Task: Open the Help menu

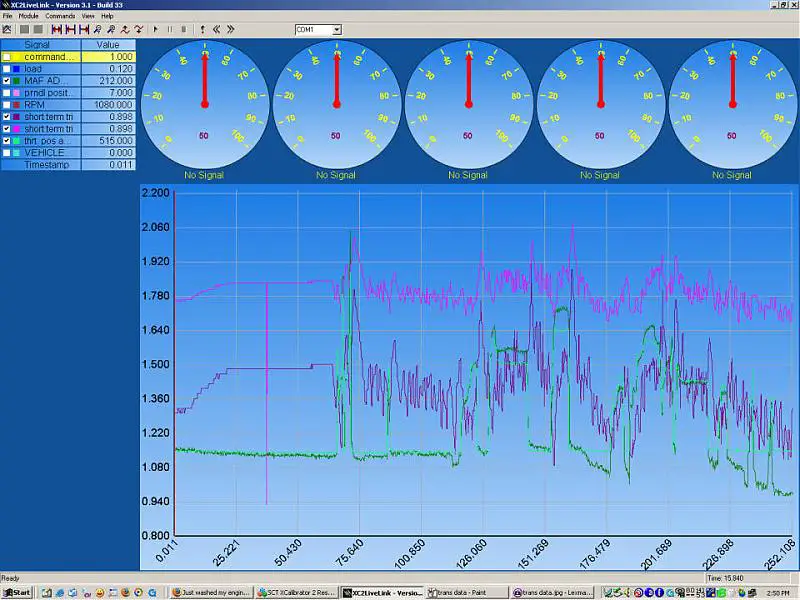Action: tap(107, 16)
